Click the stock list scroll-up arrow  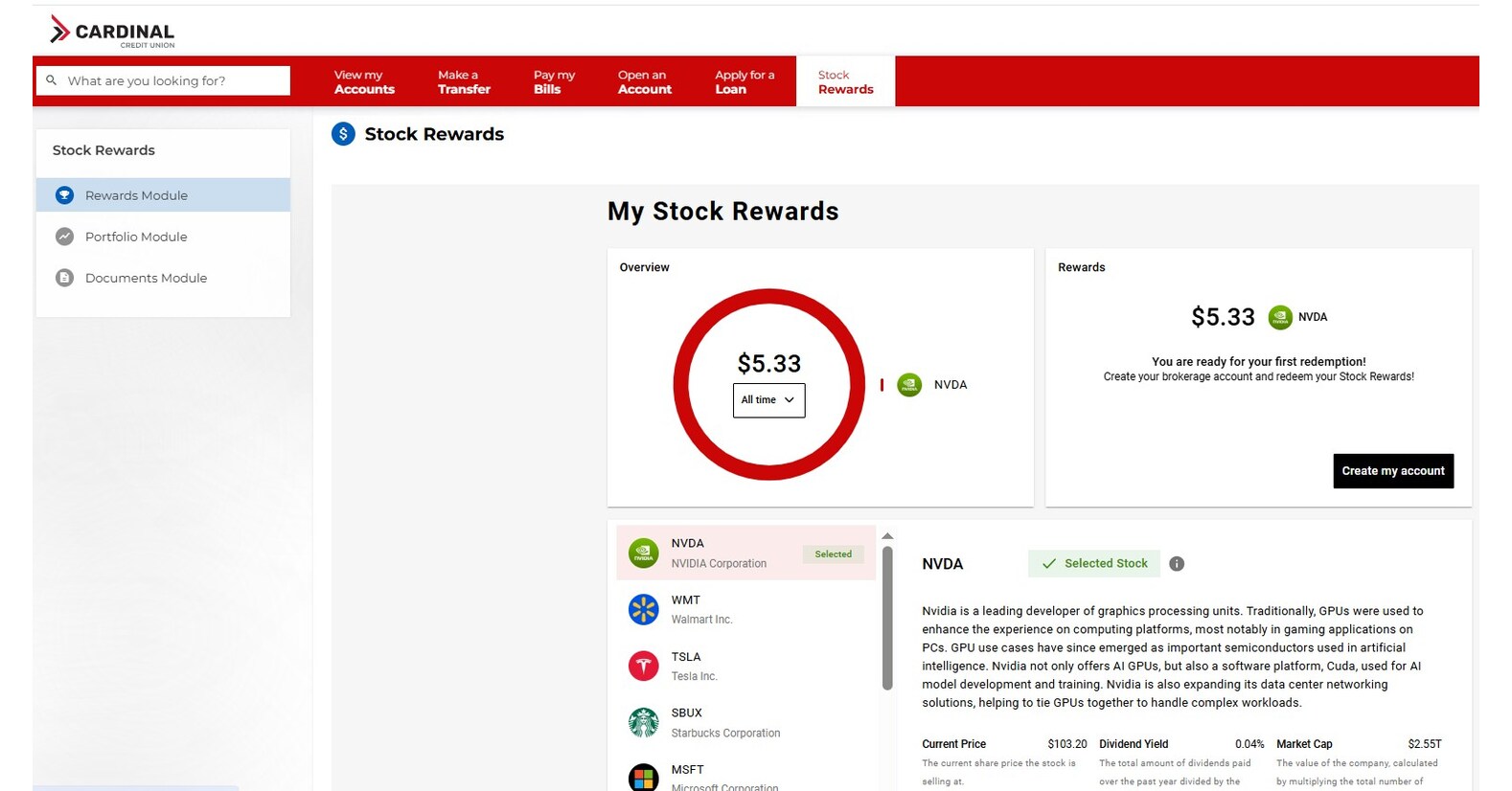[887, 535]
